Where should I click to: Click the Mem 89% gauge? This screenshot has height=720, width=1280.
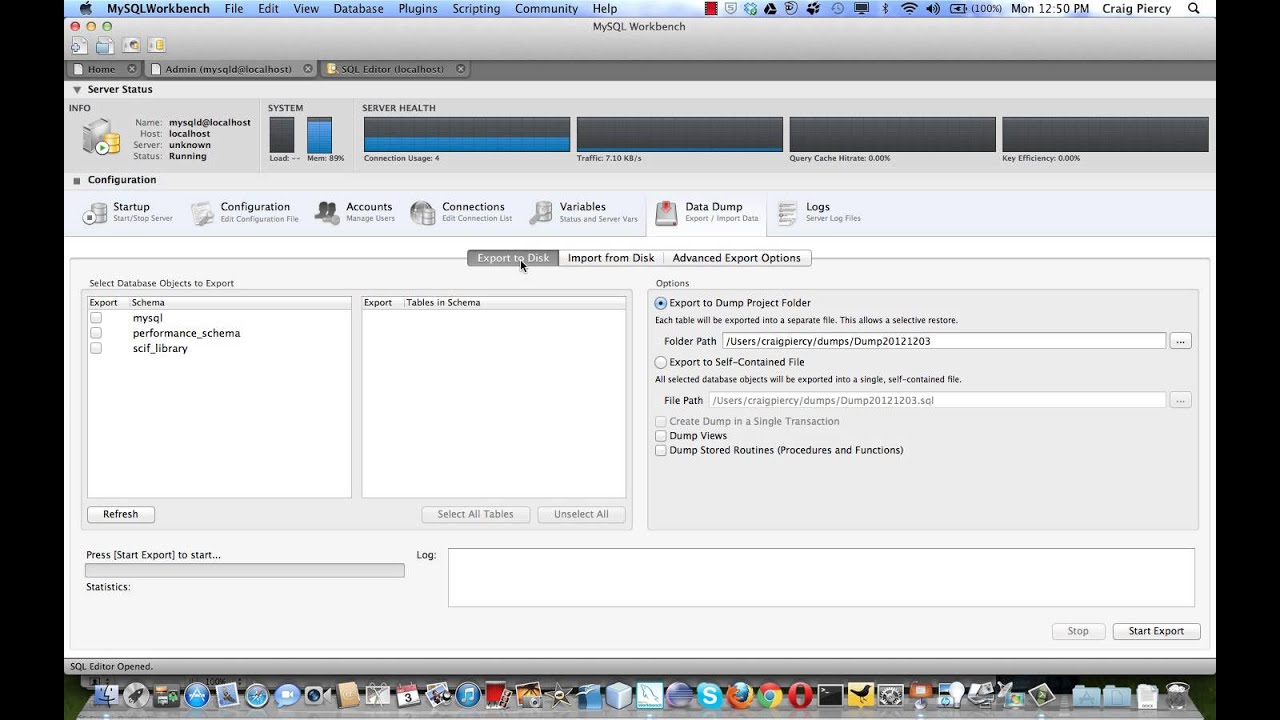click(319, 134)
